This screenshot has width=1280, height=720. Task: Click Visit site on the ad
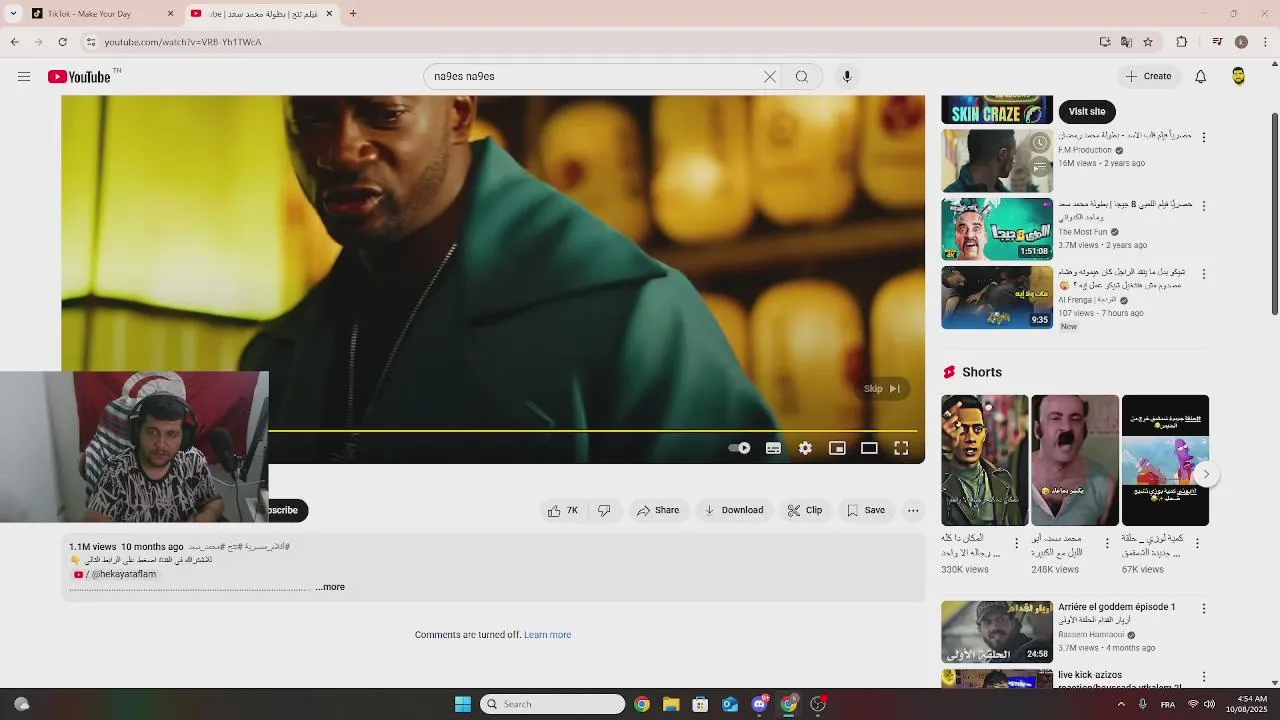click(1087, 111)
